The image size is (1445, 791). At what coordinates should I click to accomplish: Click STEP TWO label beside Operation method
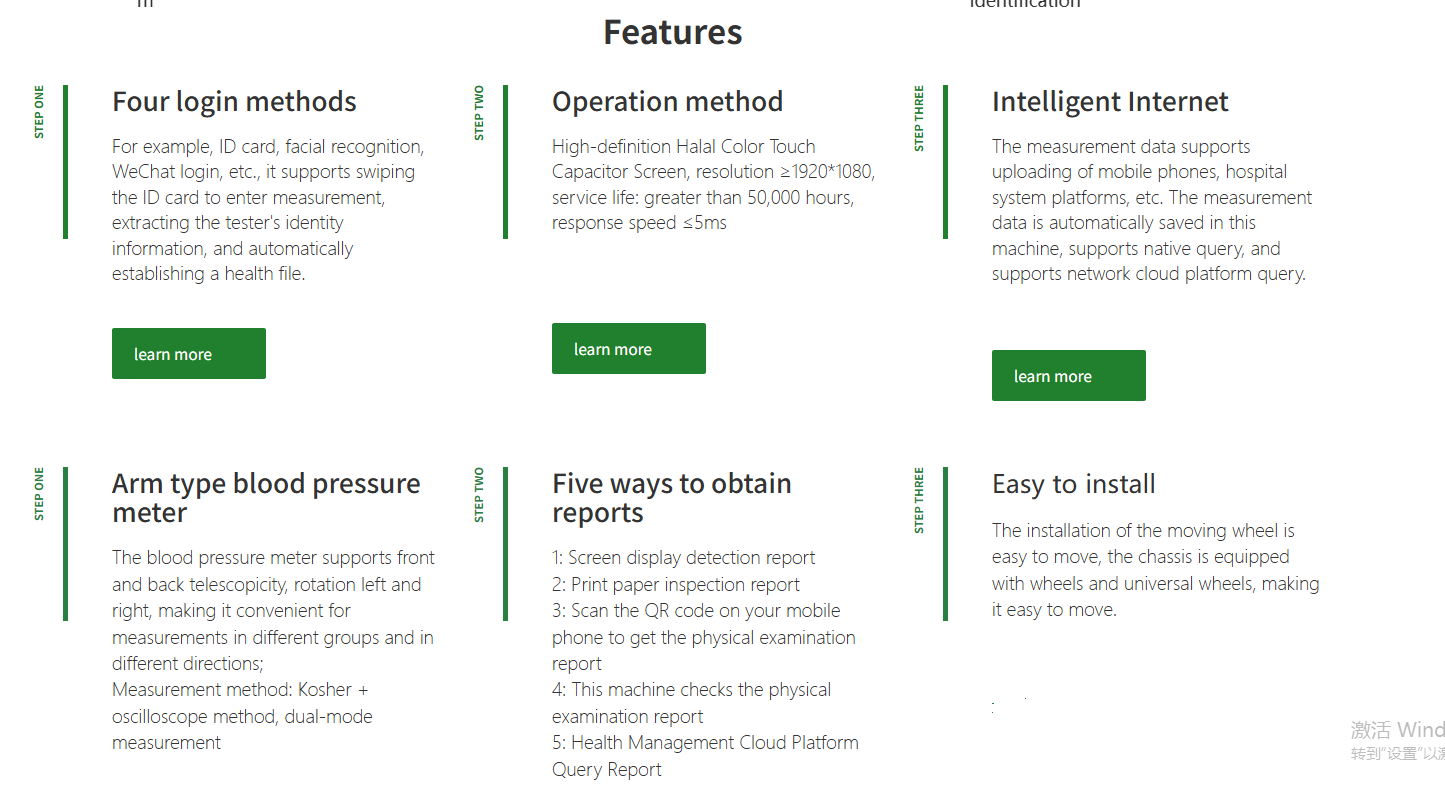click(x=479, y=112)
